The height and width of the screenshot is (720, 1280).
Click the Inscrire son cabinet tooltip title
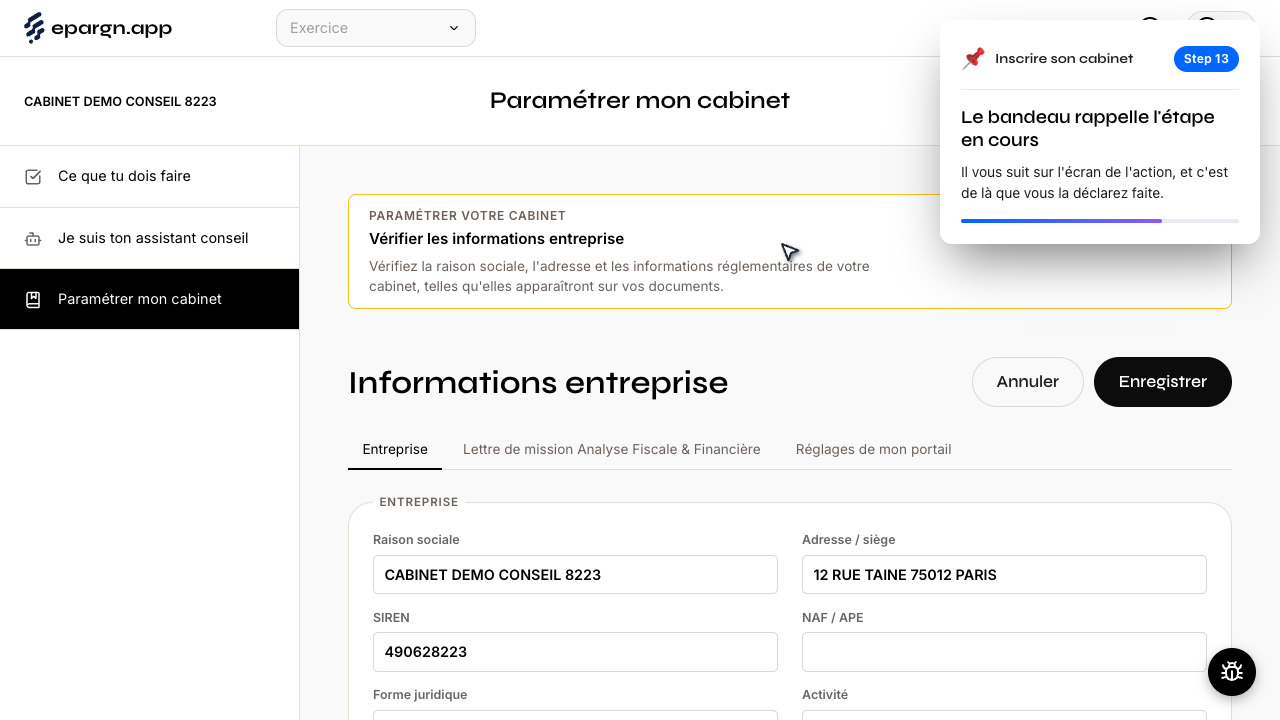1064,59
